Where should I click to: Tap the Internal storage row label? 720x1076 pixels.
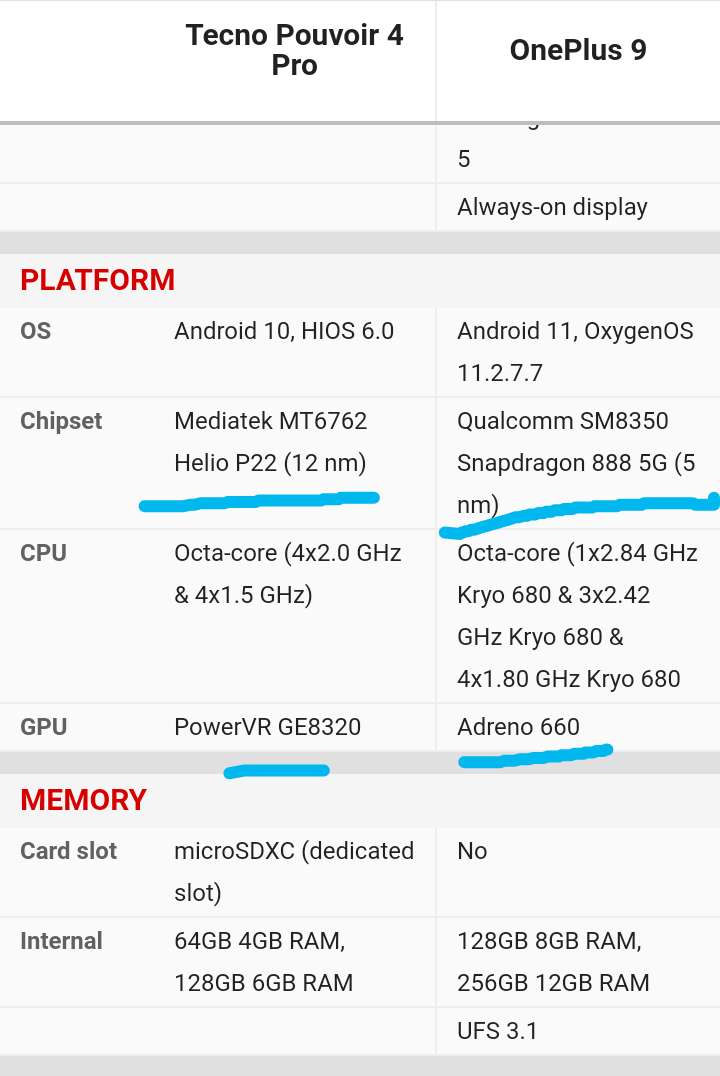62,941
